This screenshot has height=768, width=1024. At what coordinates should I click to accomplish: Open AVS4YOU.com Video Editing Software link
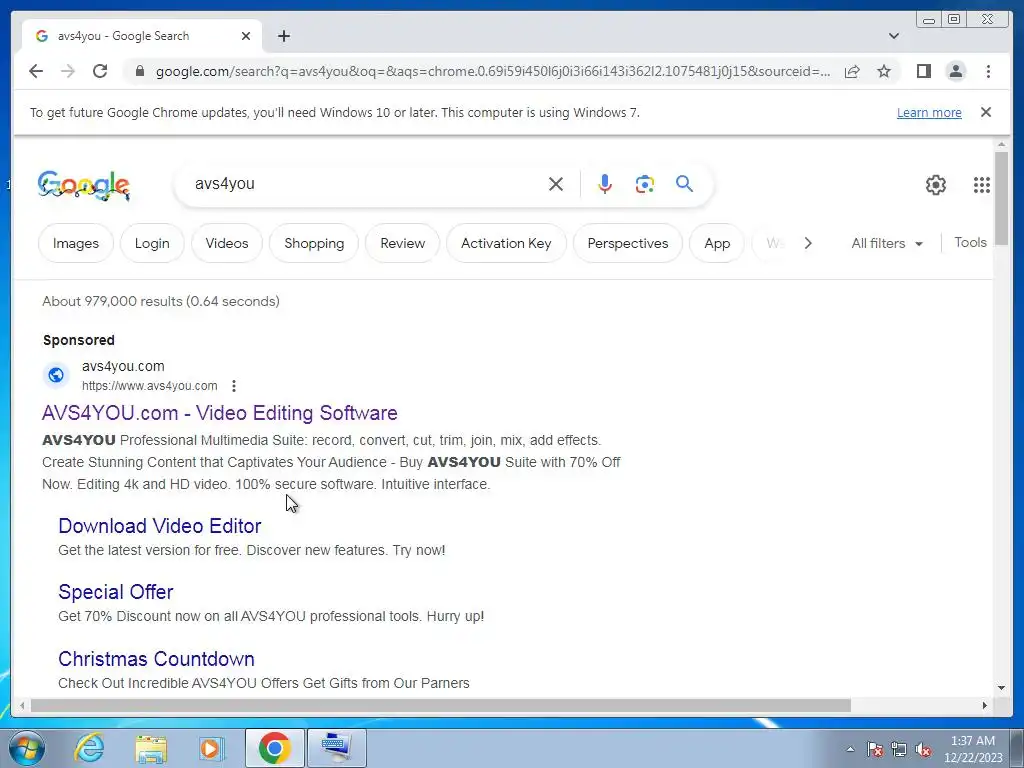point(219,413)
